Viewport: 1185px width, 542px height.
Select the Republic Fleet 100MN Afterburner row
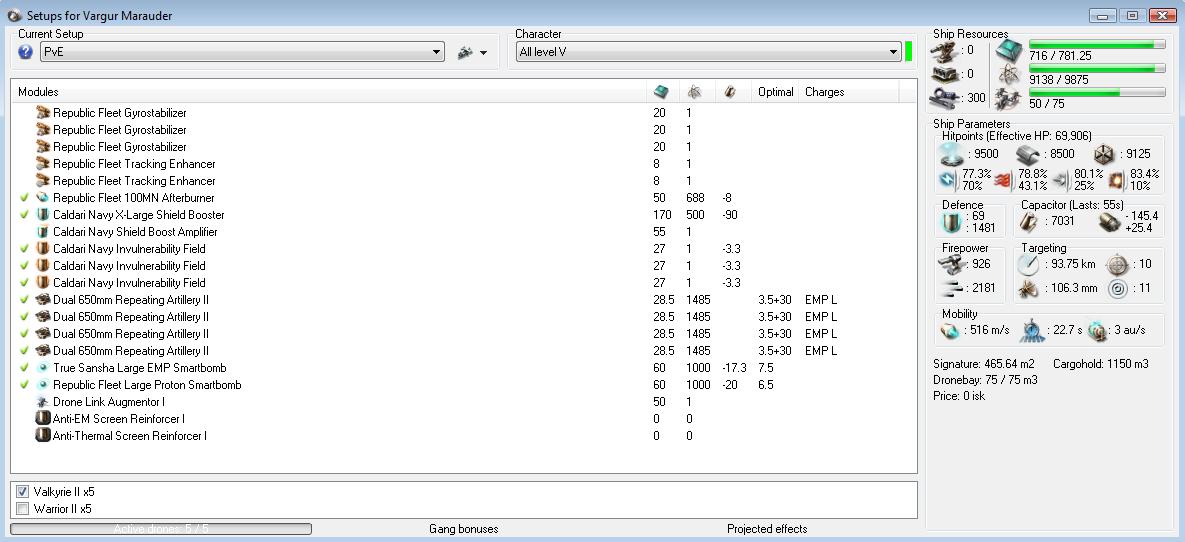click(464, 197)
